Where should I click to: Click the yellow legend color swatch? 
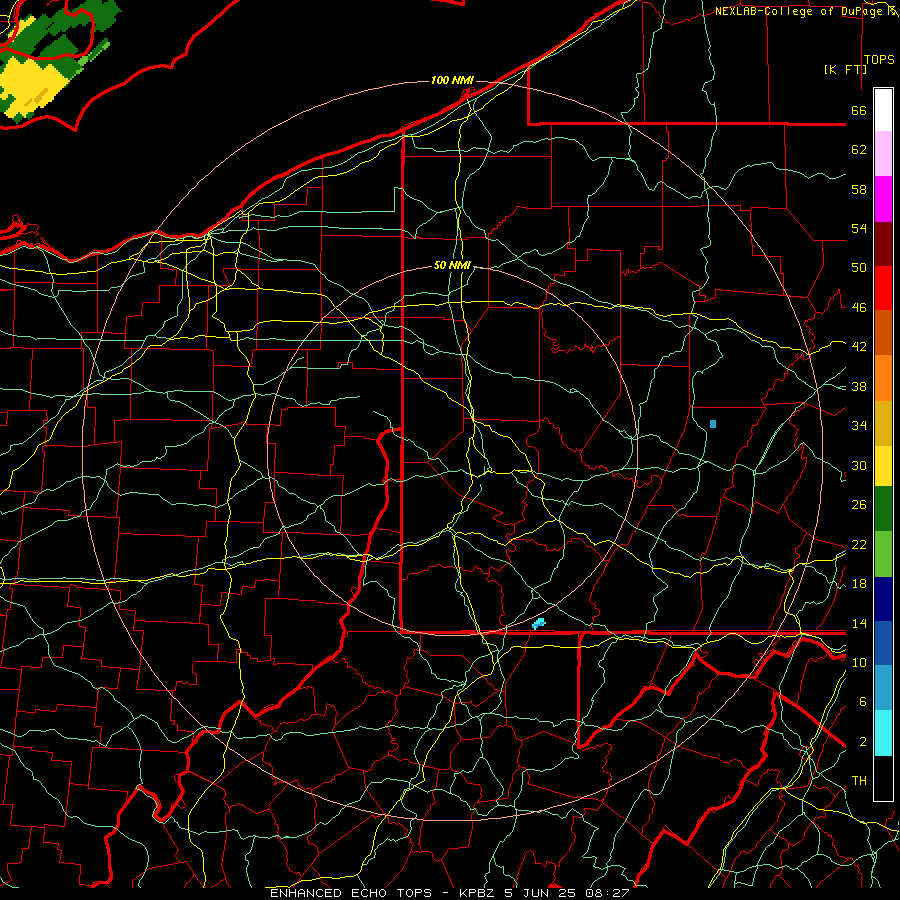click(883, 465)
